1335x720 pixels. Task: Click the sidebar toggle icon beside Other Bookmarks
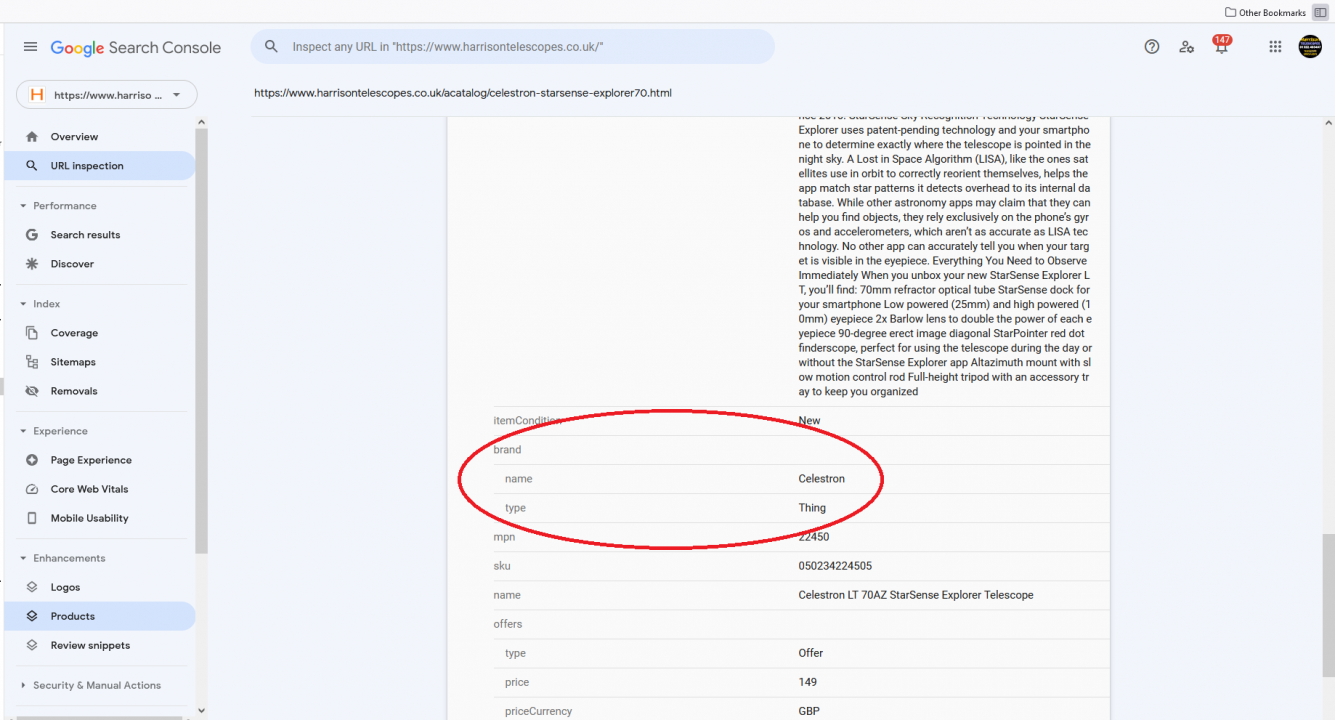pyautogui.click(x=1320, y=12)
